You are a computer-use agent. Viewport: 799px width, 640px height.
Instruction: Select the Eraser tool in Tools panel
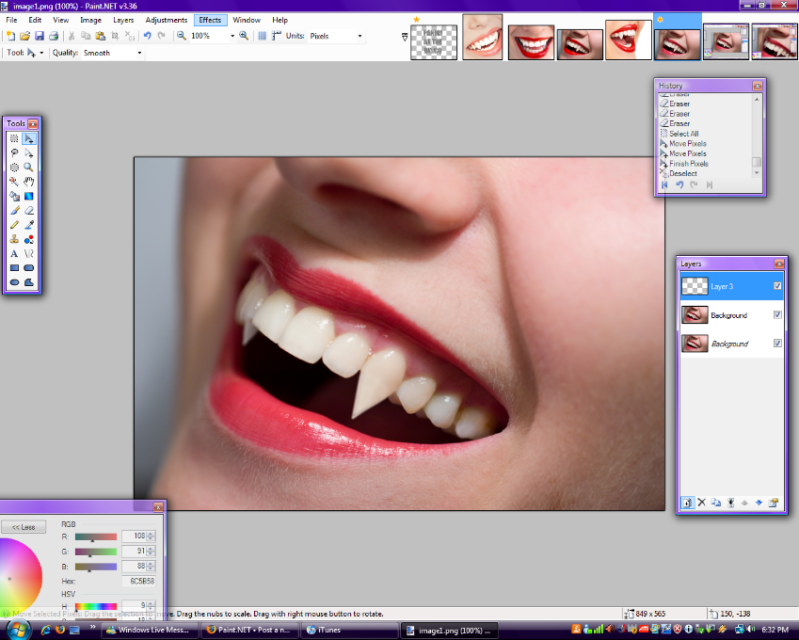pyautogui.click(x=29, y=210)
